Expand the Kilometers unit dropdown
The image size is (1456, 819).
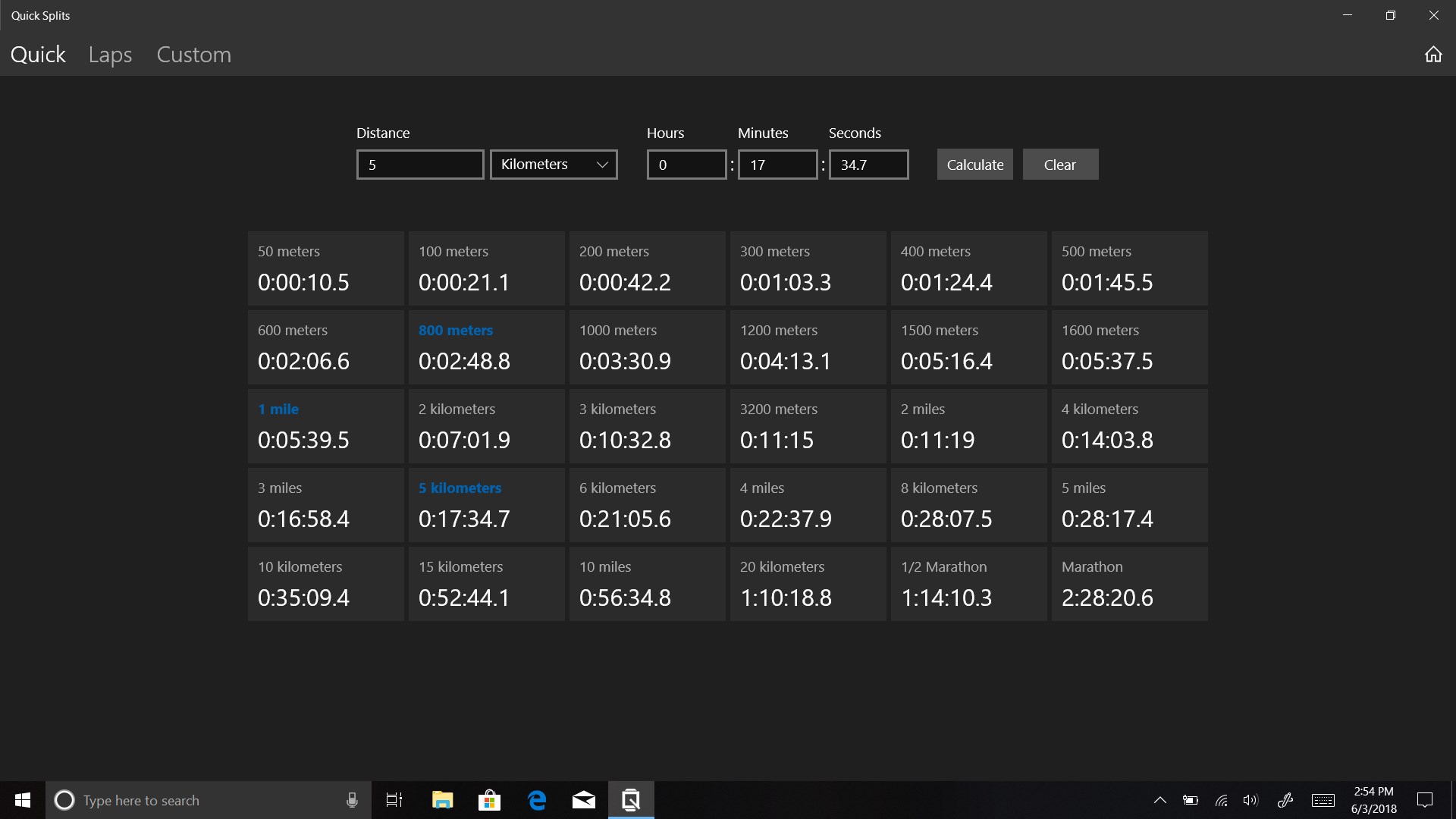point(554,165)
